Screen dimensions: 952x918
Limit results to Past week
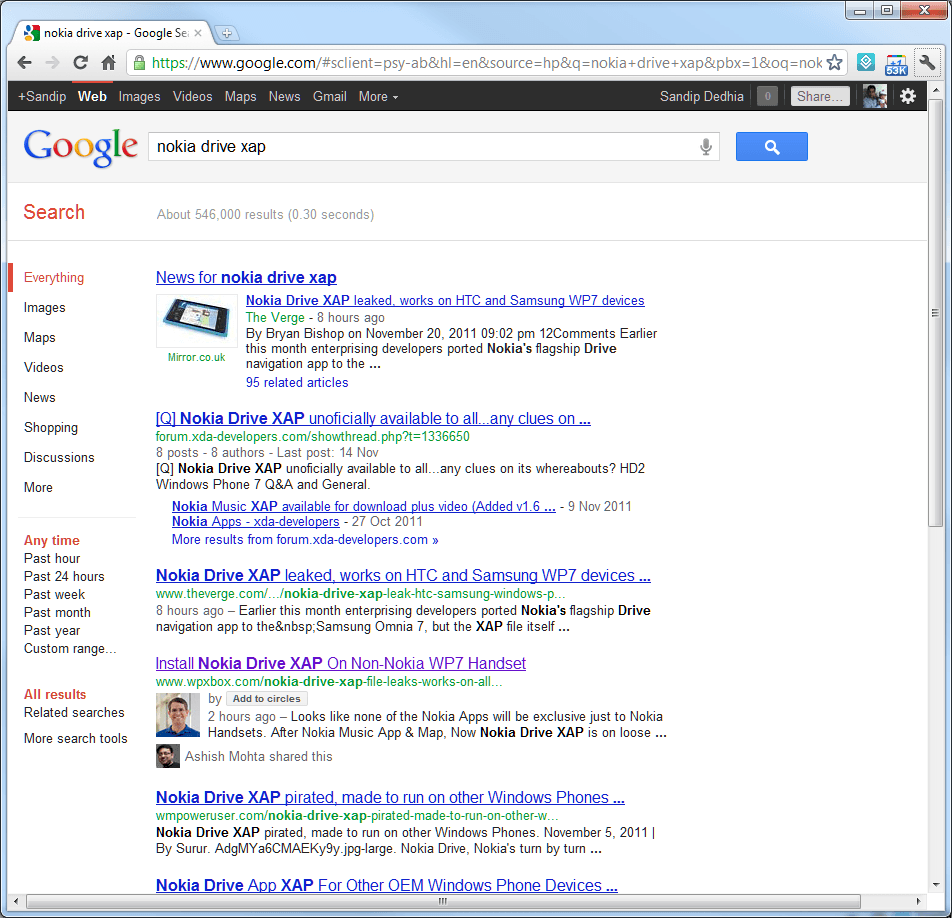55,594
